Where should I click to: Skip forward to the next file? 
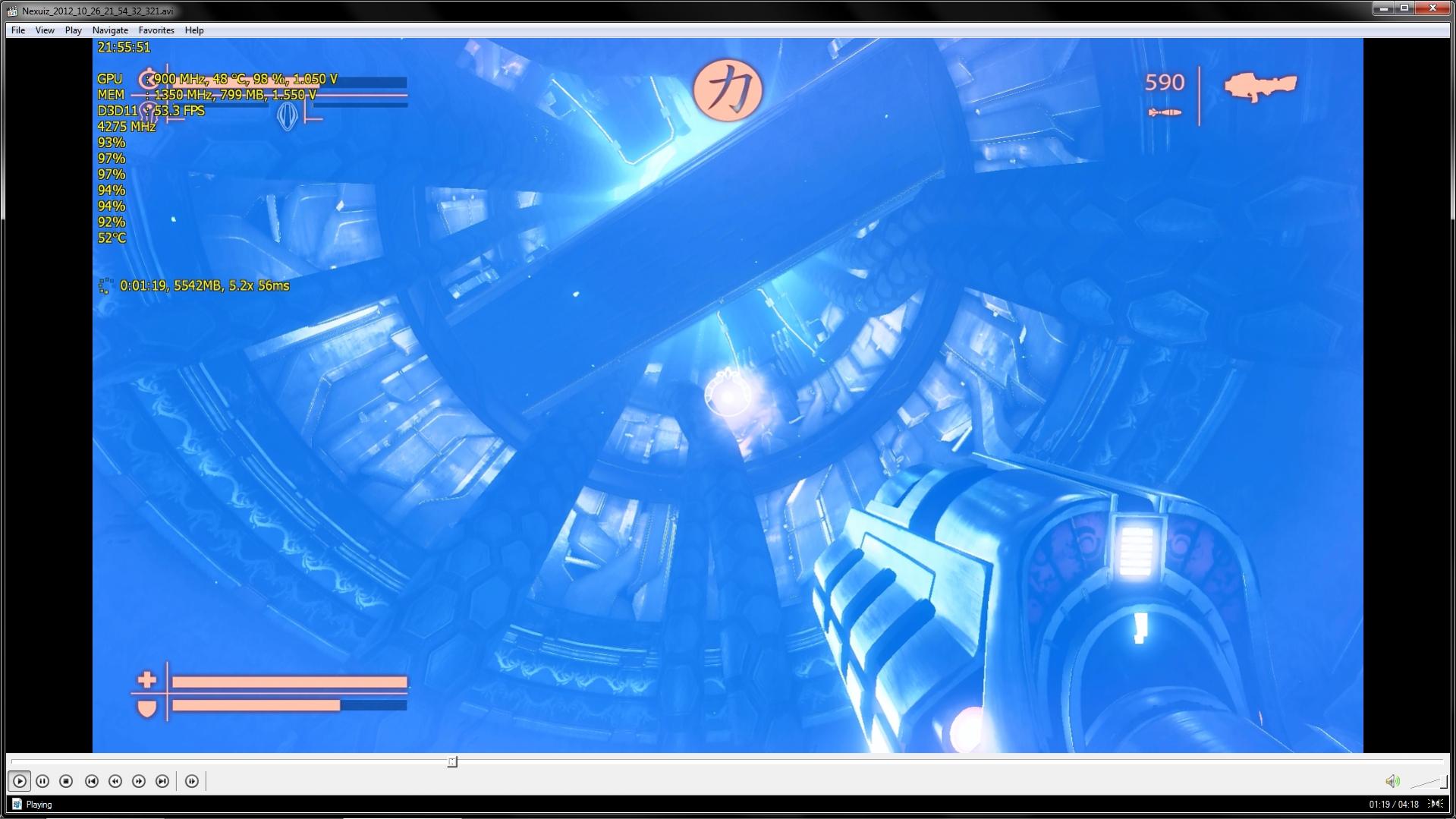[x=162, y=781]
